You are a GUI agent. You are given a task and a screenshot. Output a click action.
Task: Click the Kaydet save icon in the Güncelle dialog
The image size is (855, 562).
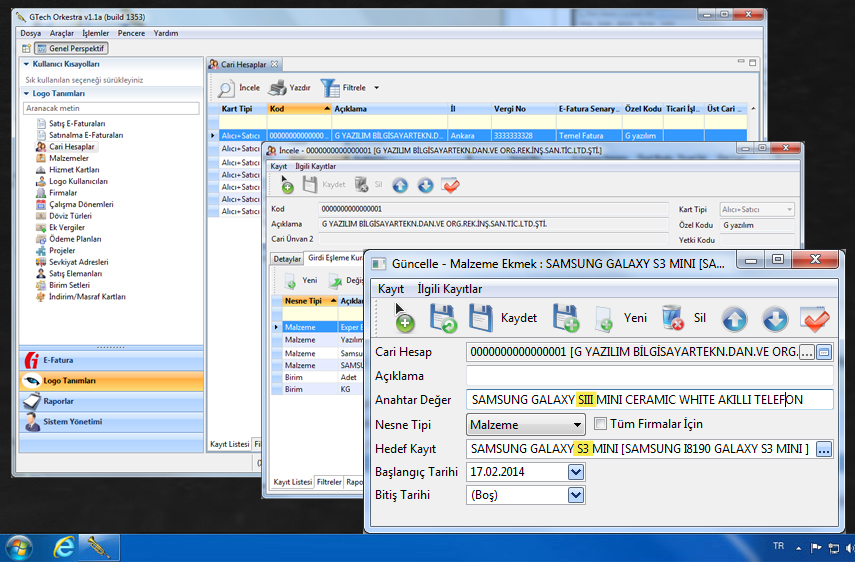(x=480, y=318)
